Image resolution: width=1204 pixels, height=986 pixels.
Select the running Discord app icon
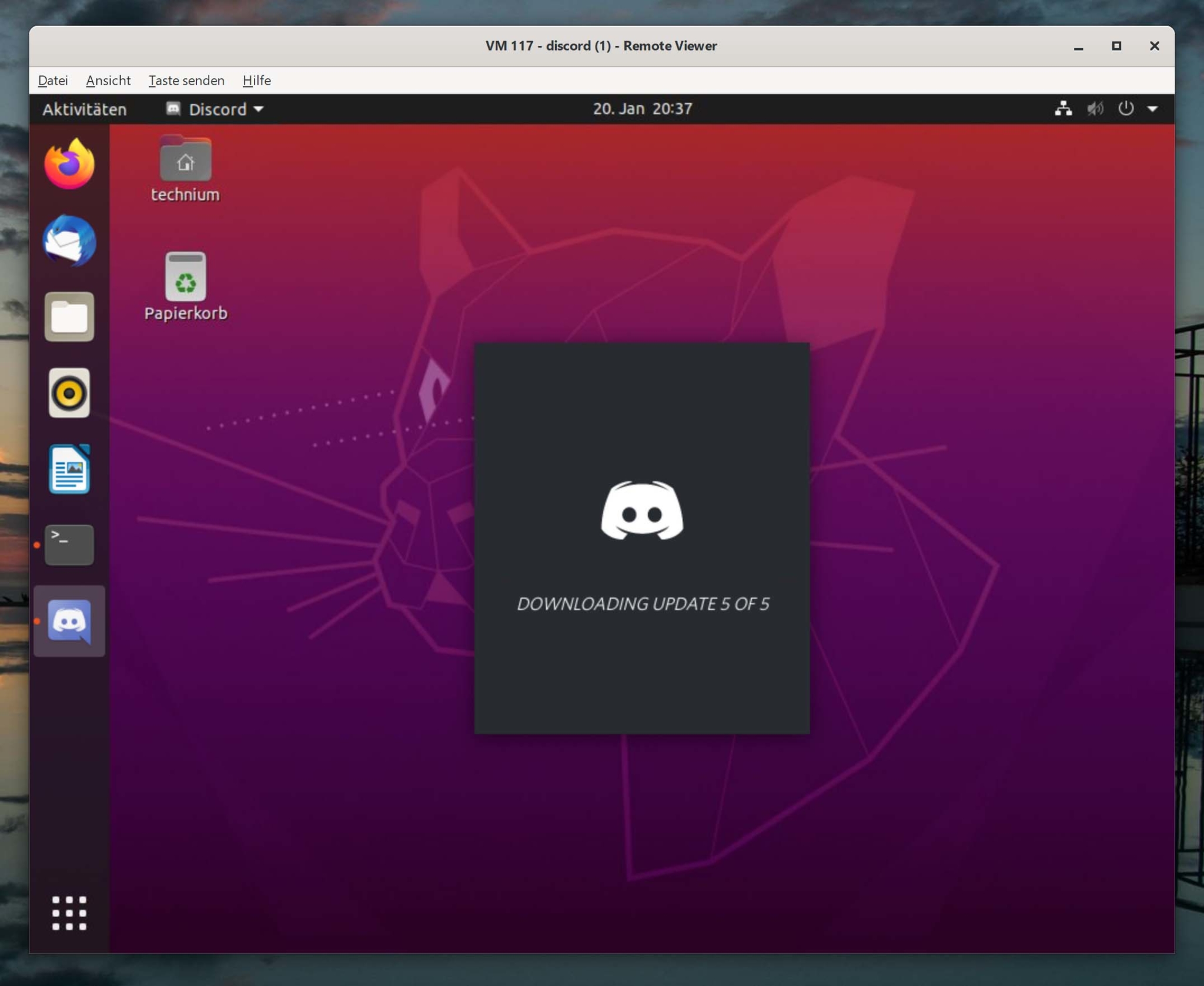(x=69, y=621)
